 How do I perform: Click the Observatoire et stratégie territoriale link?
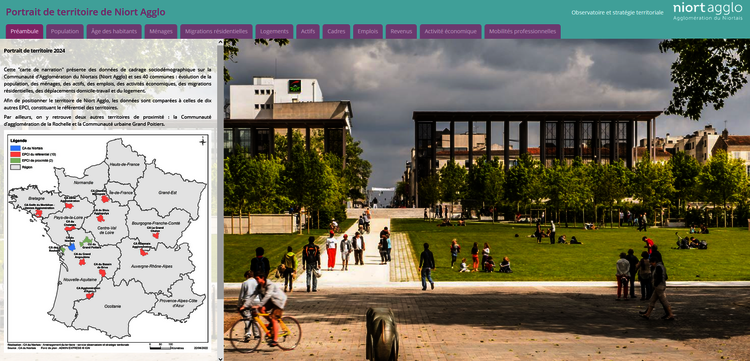point(617,12)
